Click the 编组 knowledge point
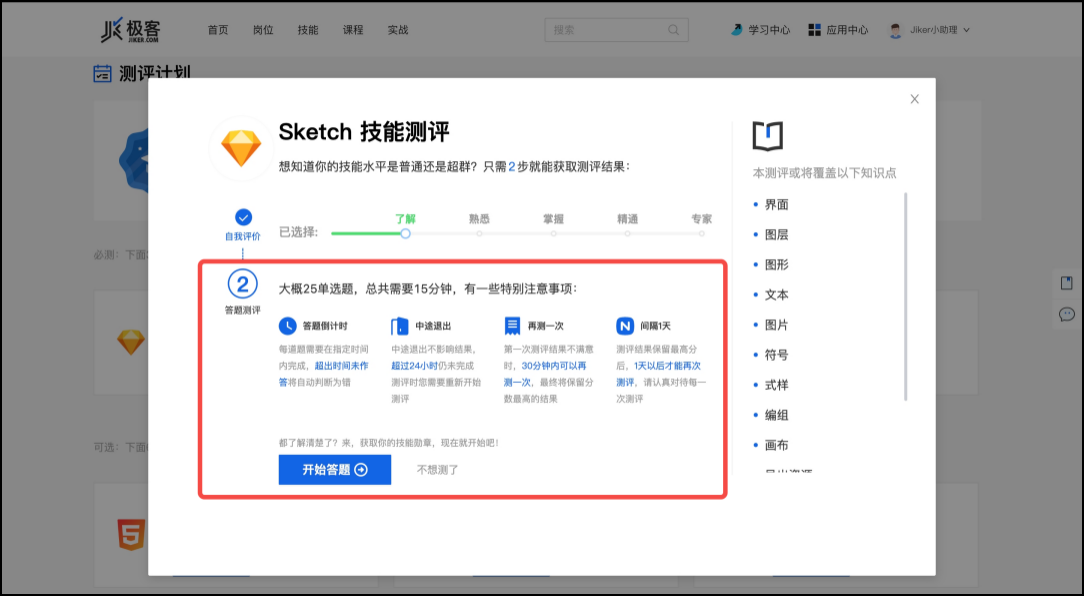 [776, 415]
